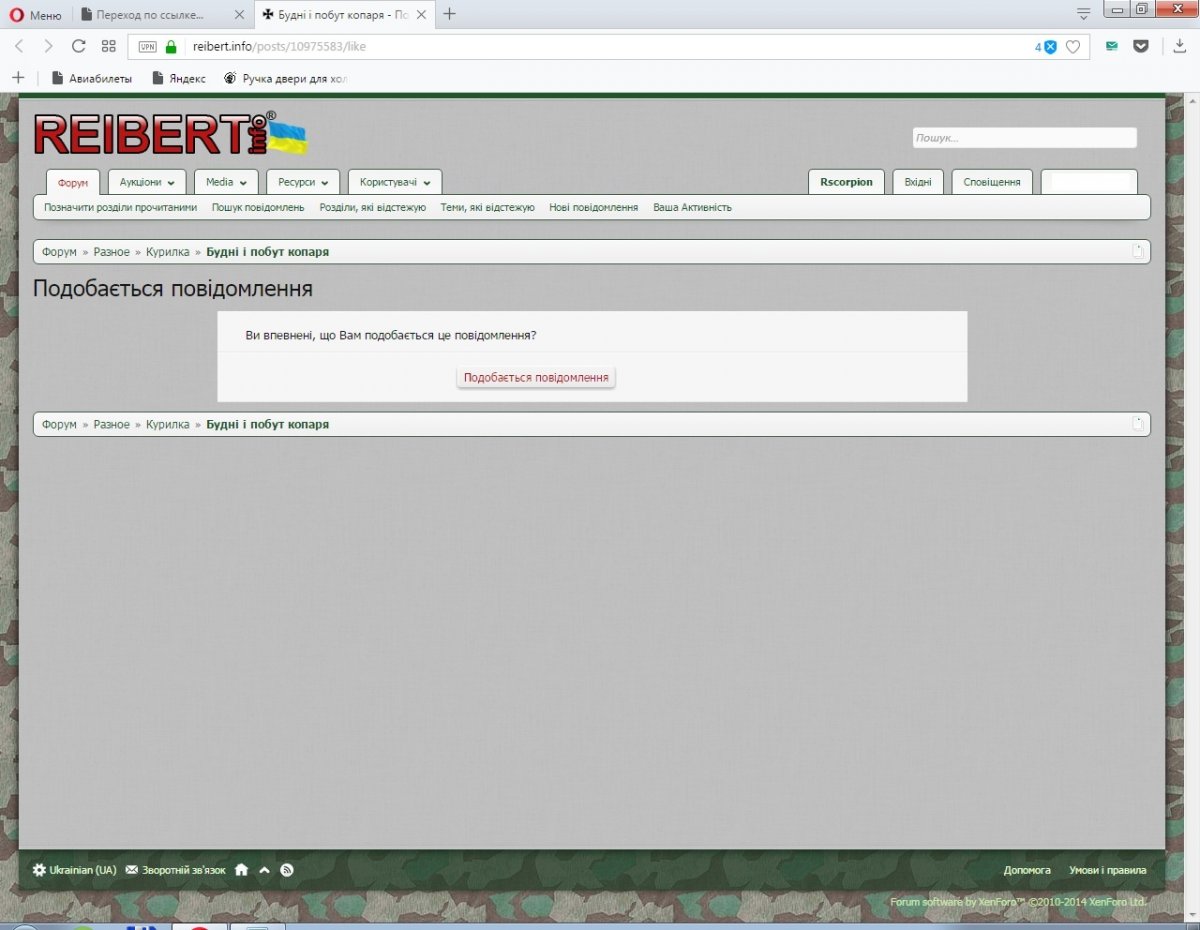Confirm with Подобається повідомлення button
This screenshot has width=1200, height=930.
[x=536, y=377]
